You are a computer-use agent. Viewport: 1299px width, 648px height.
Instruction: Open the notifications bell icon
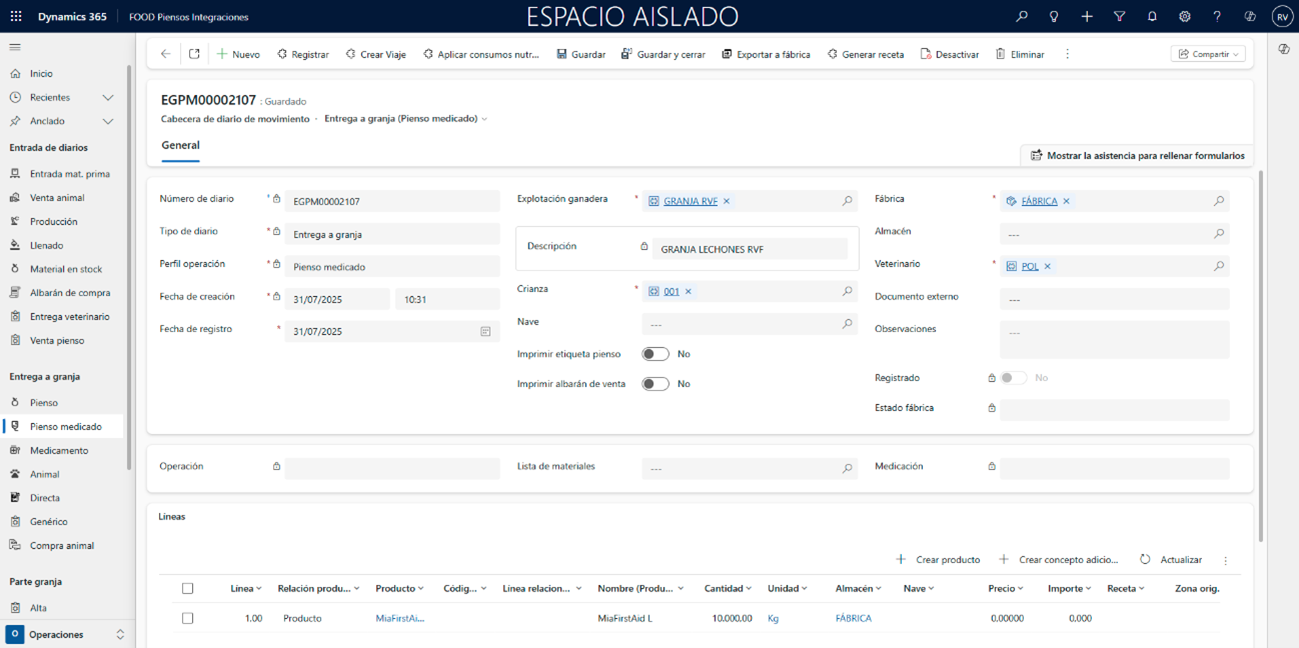click(1152, 17)
